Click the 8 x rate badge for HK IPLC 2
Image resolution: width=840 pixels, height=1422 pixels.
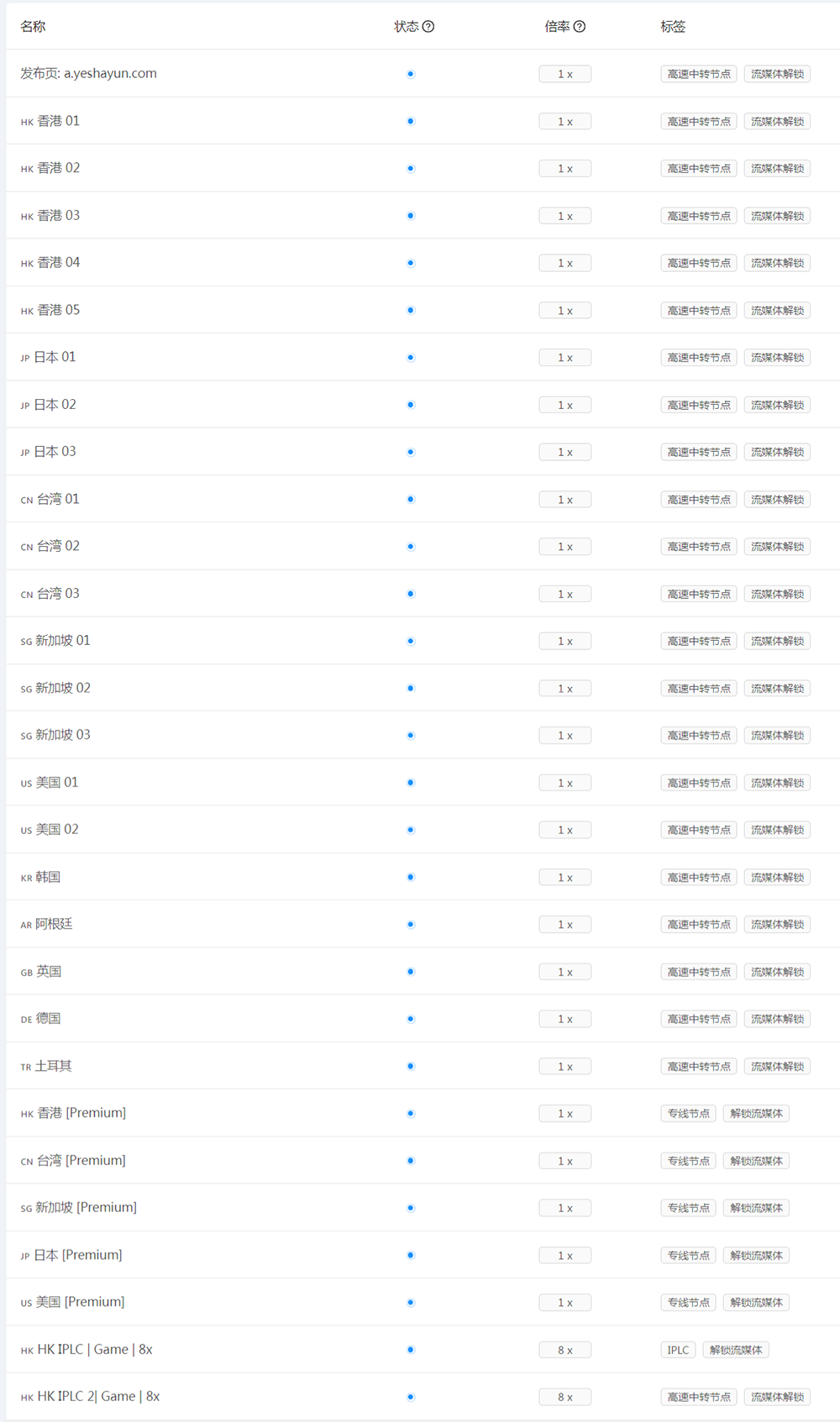(x=565, y=1397)
